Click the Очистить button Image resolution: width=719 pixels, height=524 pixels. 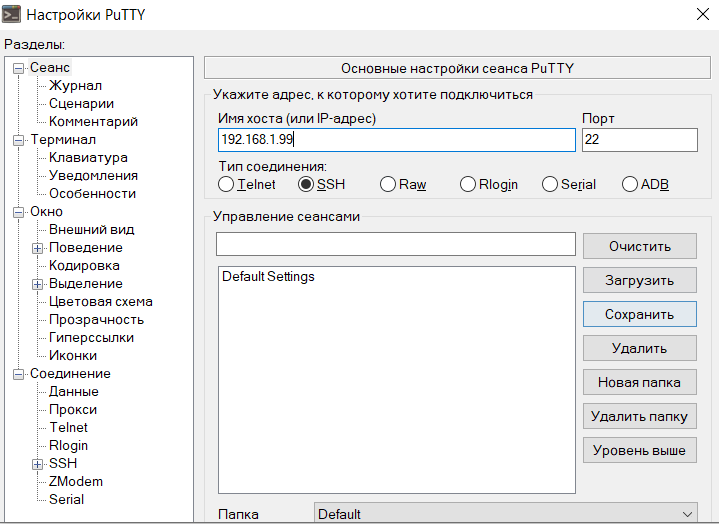point(640,246)
